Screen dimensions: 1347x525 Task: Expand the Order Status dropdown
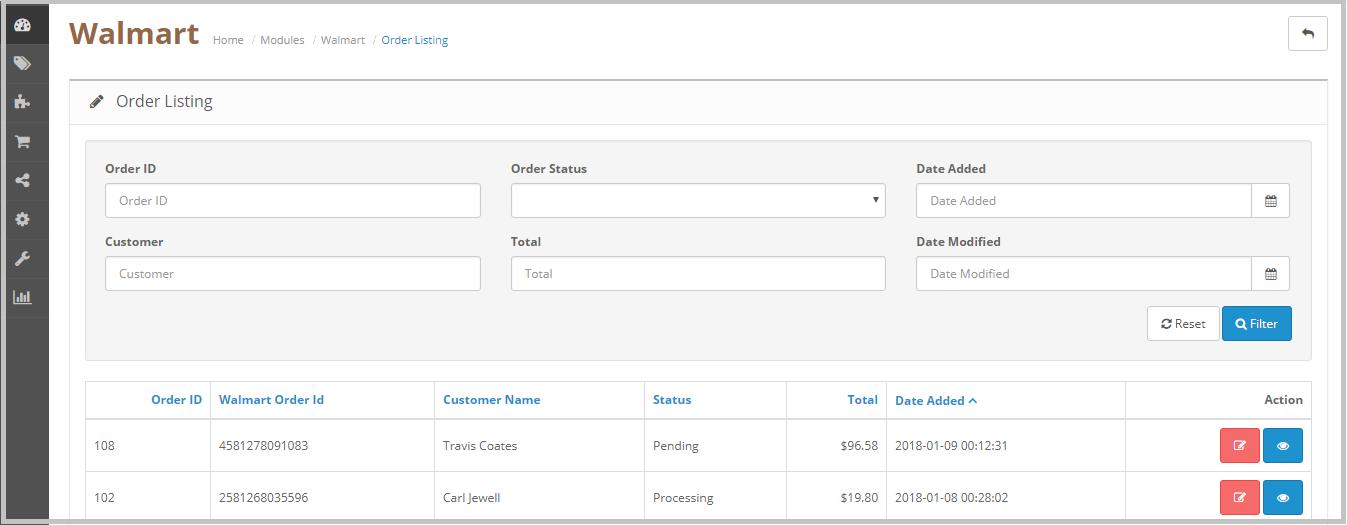pyautogui.click(x=698, y=200)
